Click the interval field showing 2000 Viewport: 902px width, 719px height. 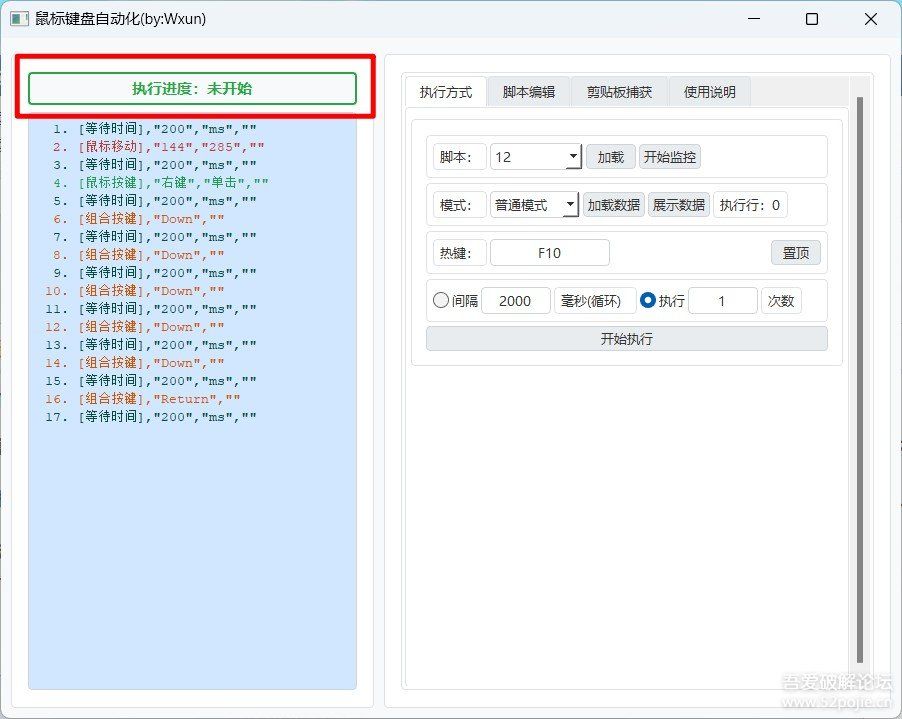(515, 301)
